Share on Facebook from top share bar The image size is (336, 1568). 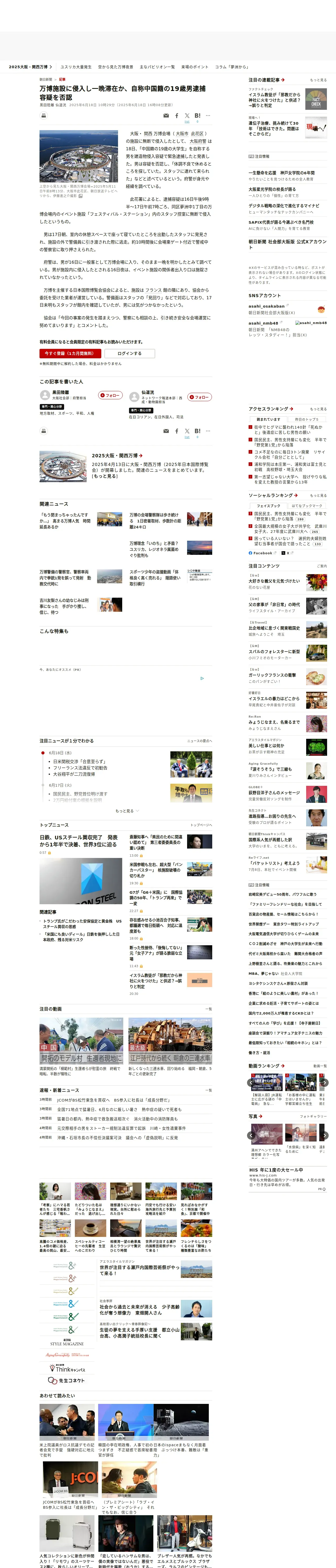click(x=177, y=116)
